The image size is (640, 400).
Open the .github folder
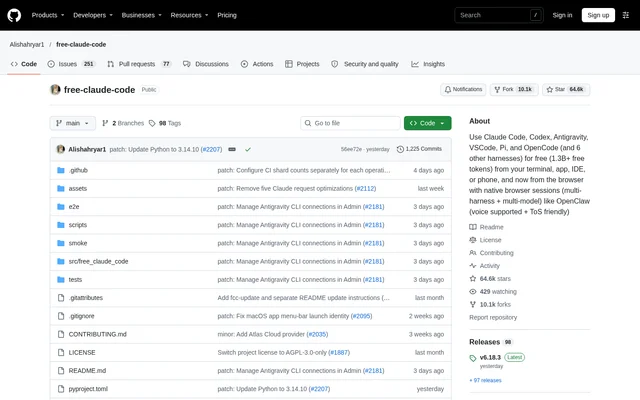(x=78, y=170)
